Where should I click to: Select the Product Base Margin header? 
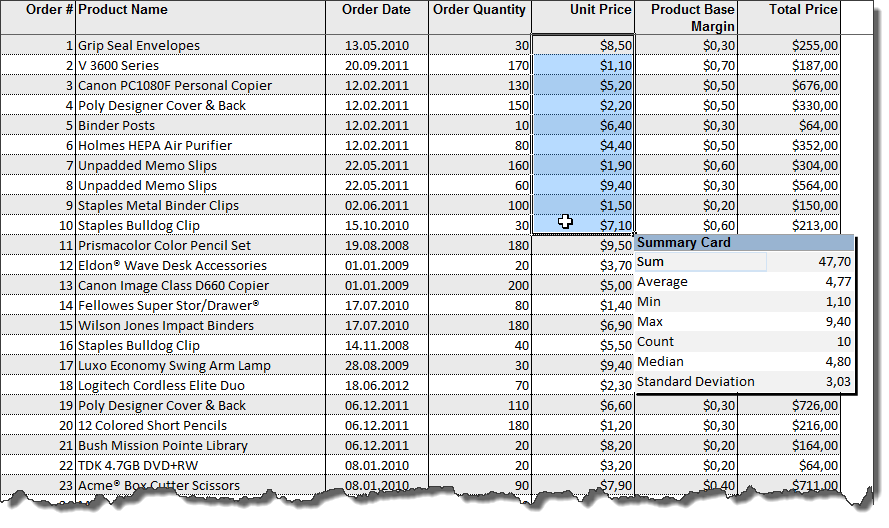pyautogui.click(x=685, y=17)
